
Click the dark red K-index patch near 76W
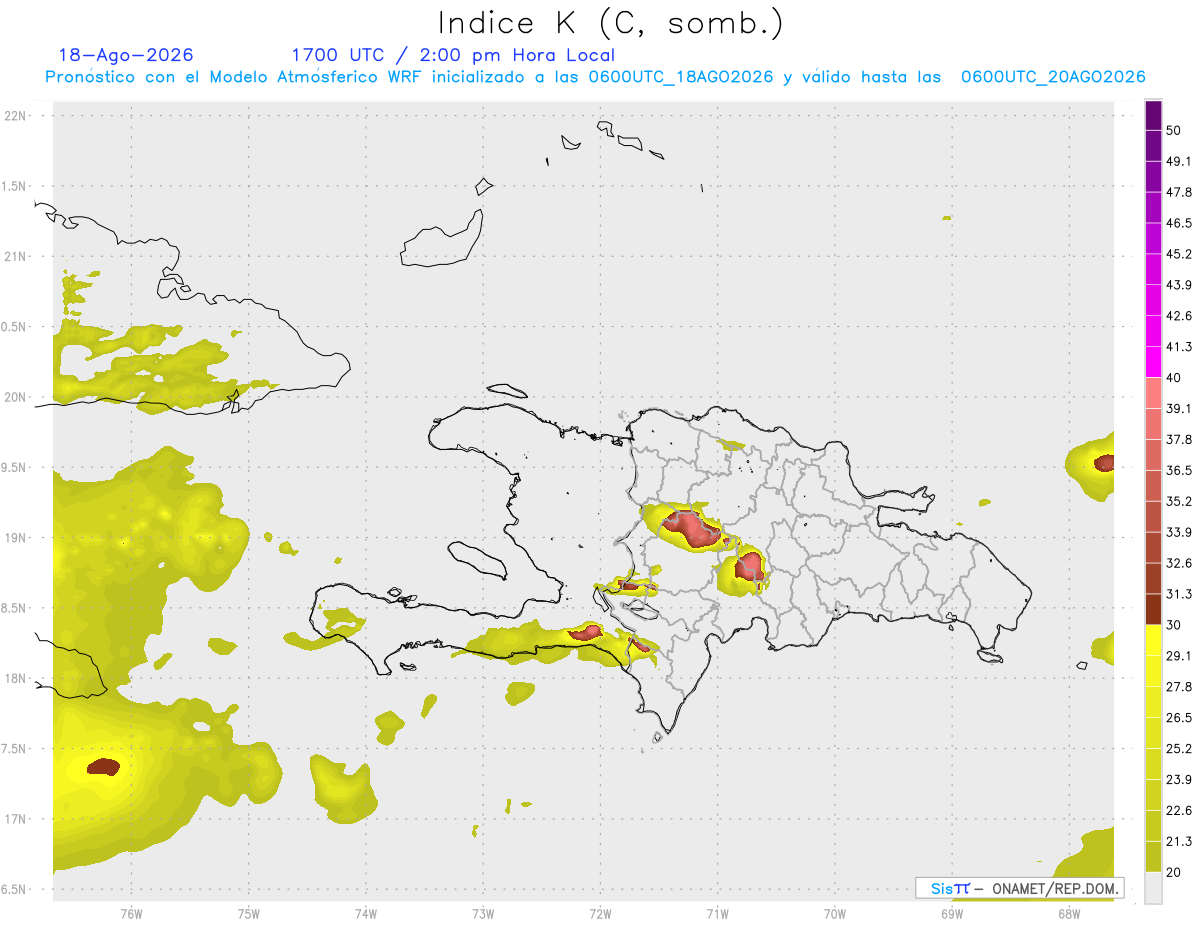click(103, 767)
